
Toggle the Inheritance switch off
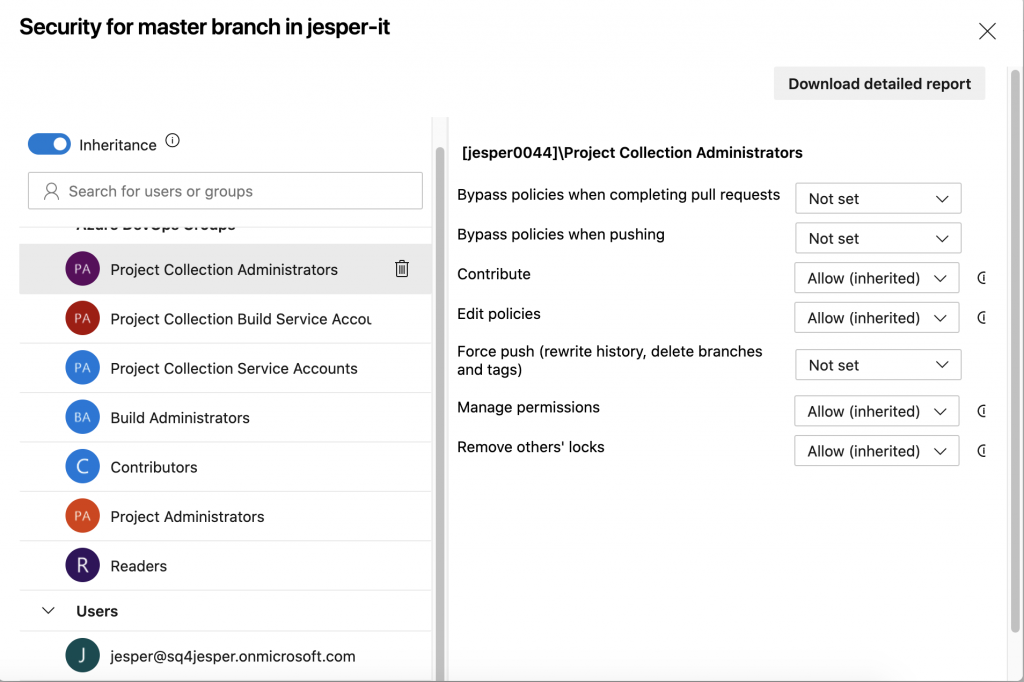(x=49, y=145)
